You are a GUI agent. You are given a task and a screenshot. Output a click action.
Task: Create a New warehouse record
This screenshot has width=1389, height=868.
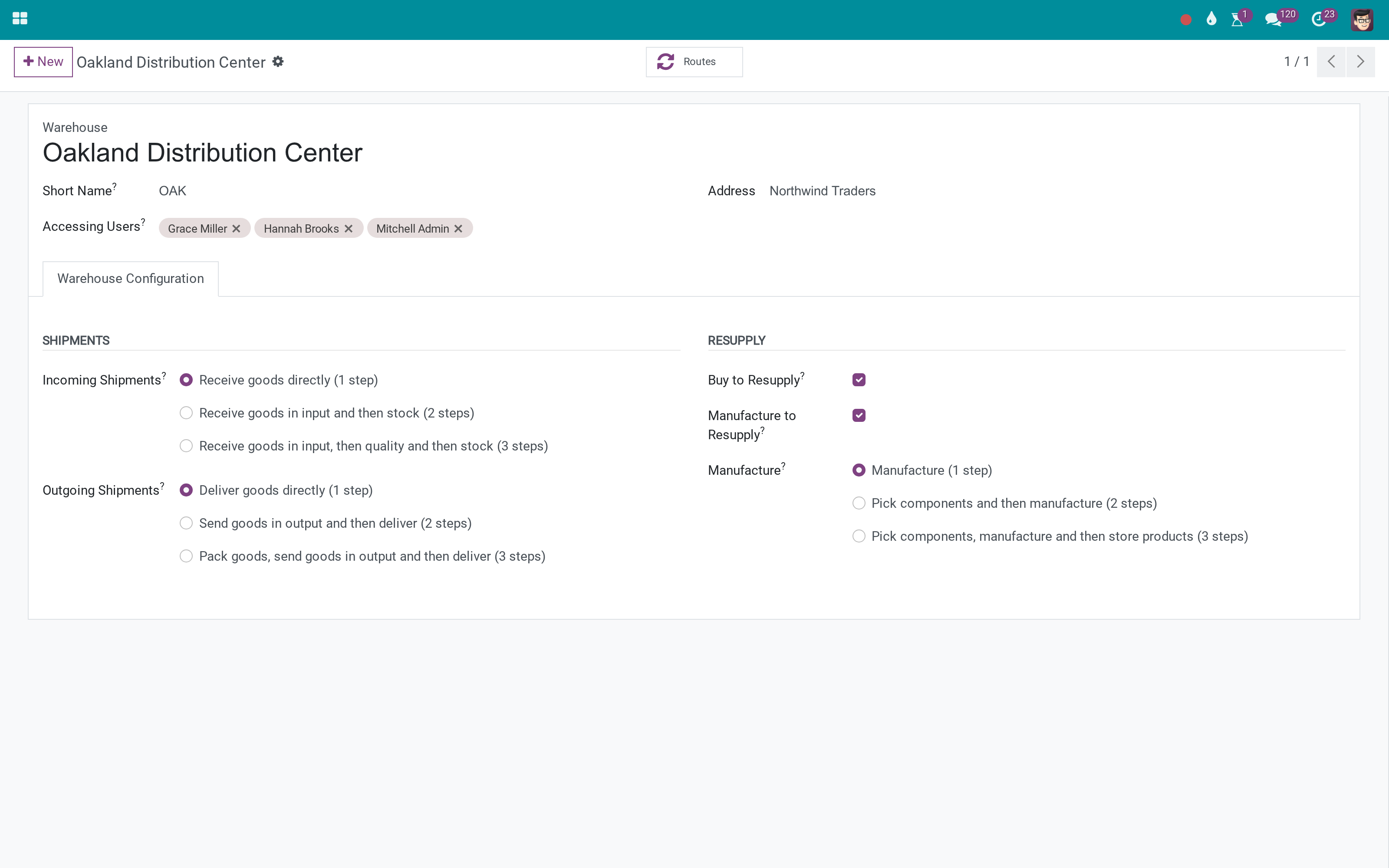coord(43,62)
